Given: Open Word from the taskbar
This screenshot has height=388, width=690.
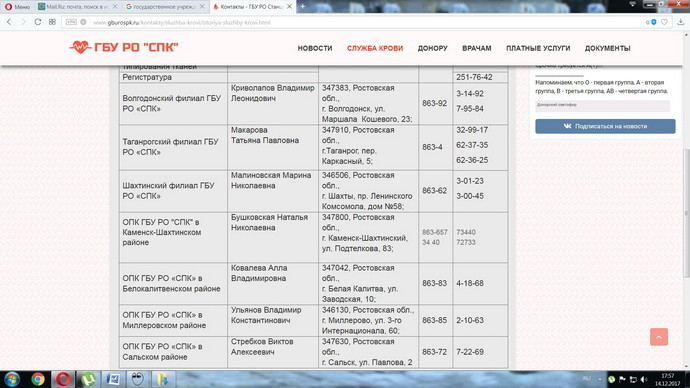Looking at the screenshot, I should tap(113, 379).
